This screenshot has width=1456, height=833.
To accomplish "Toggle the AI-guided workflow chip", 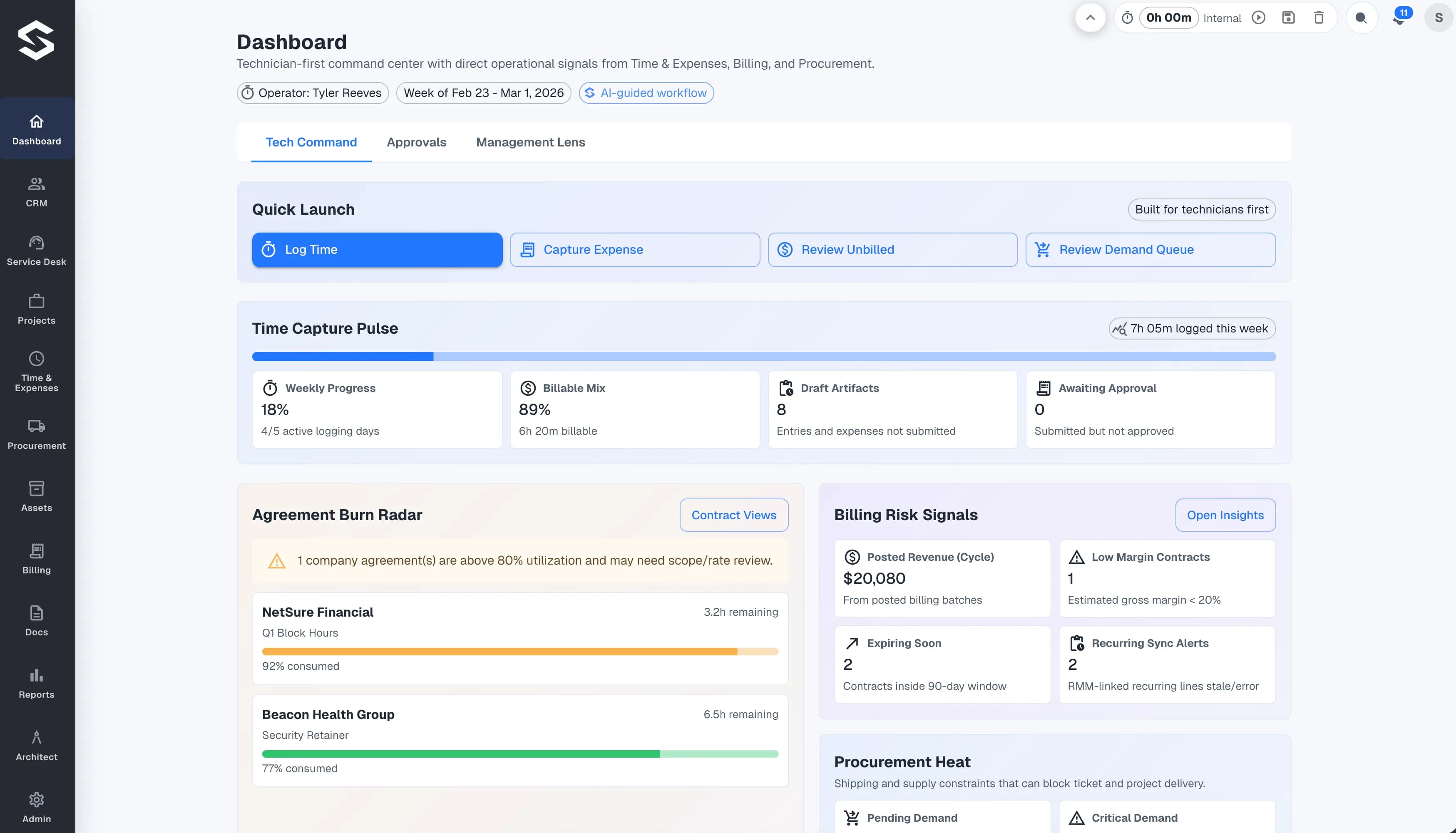I will coord(646,93).
